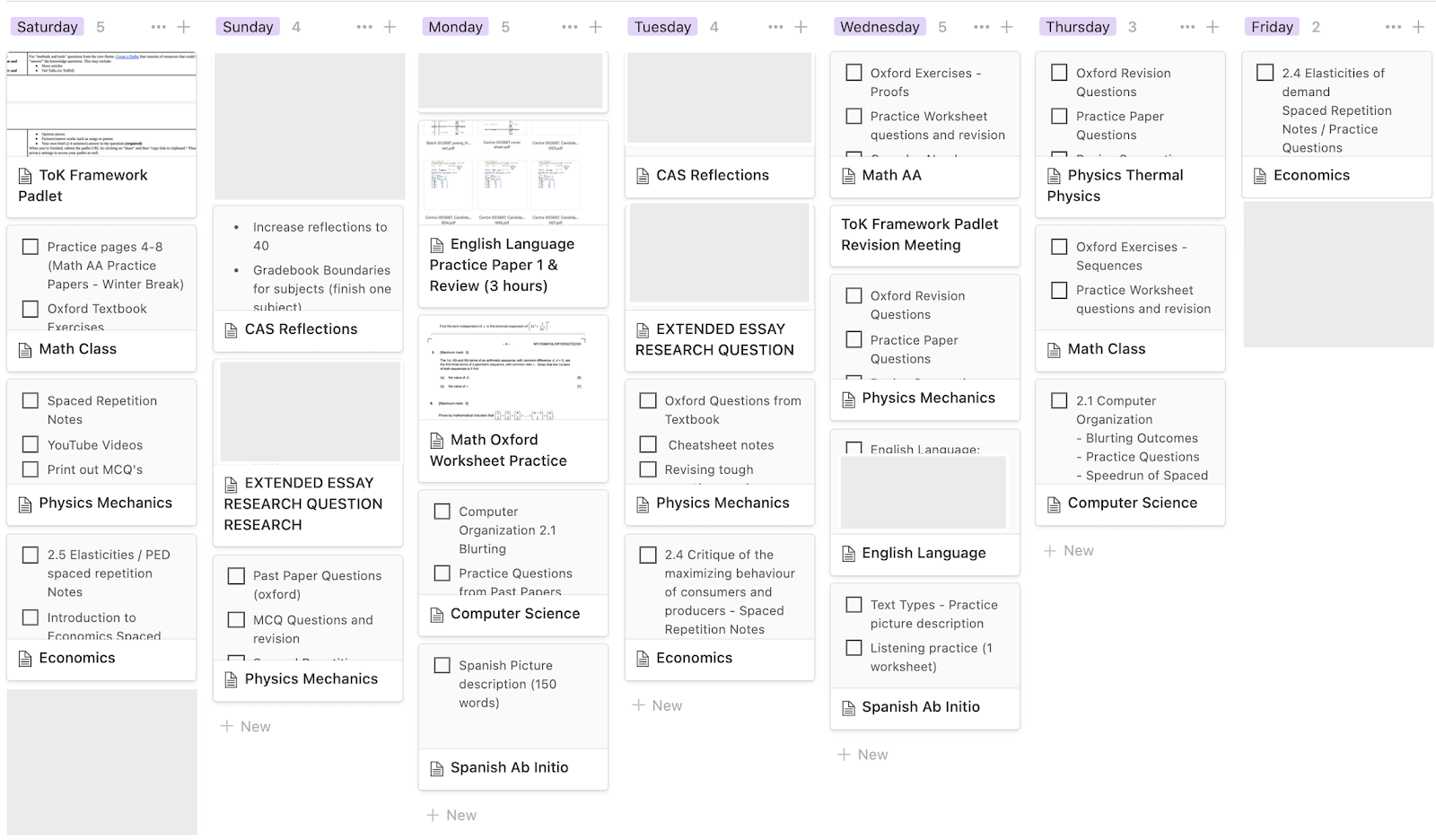Check 'Spanish Picture description' task box
This screenshot has width=1436, height=840.
tap(442, 665)
